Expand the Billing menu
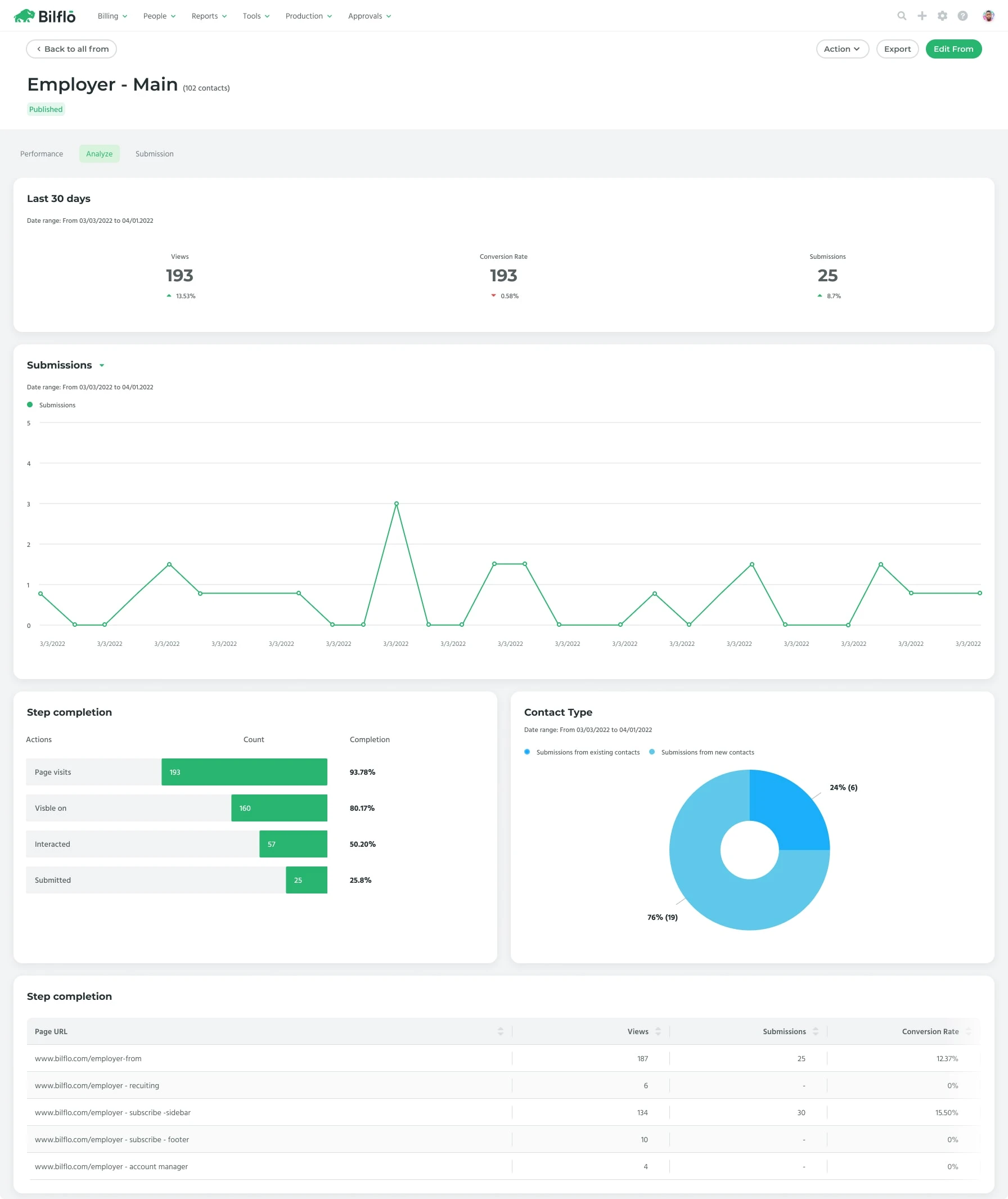This screenshot has width=1008, height=1199. 112,16
